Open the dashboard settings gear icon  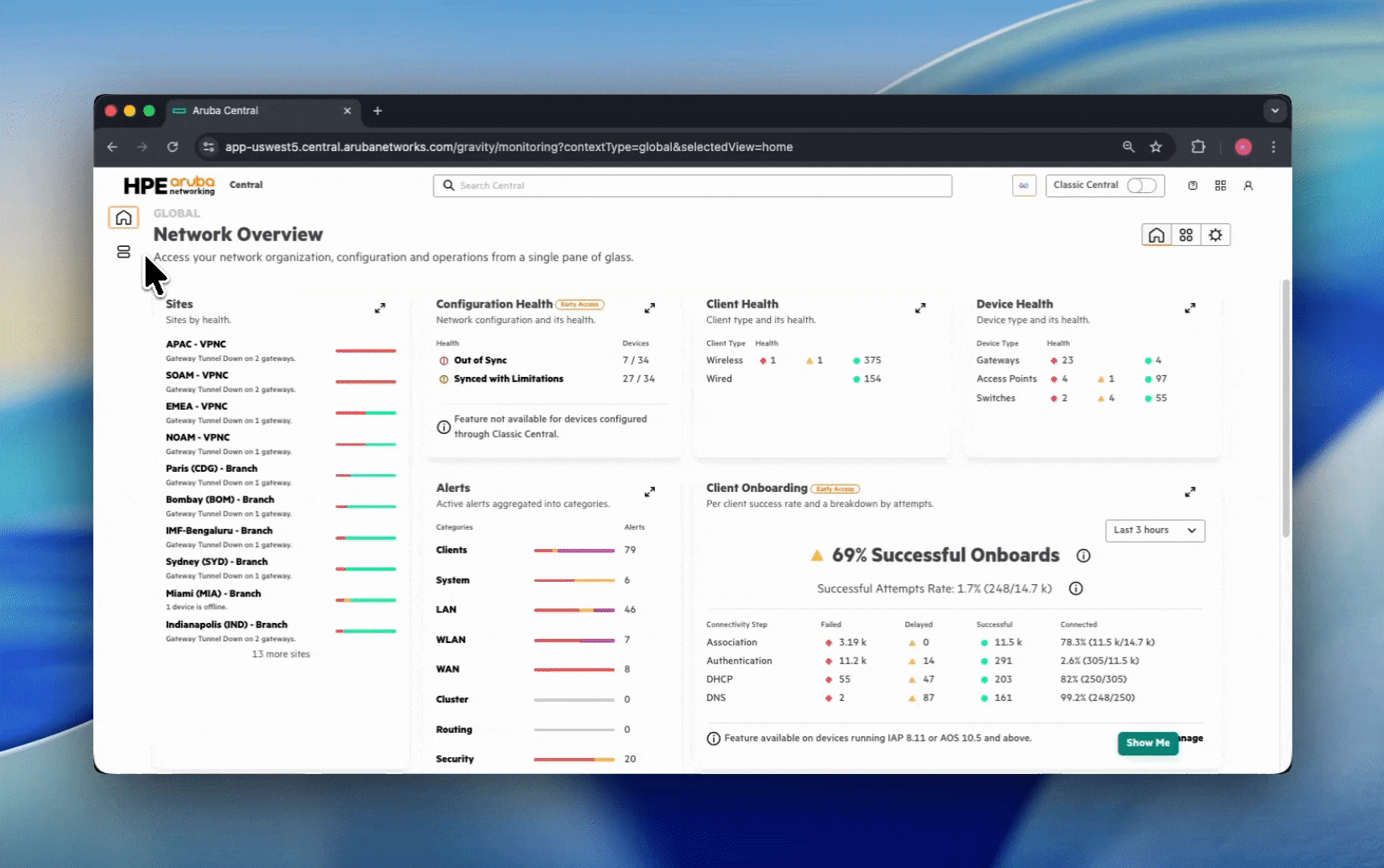[x=1216, y=235]
